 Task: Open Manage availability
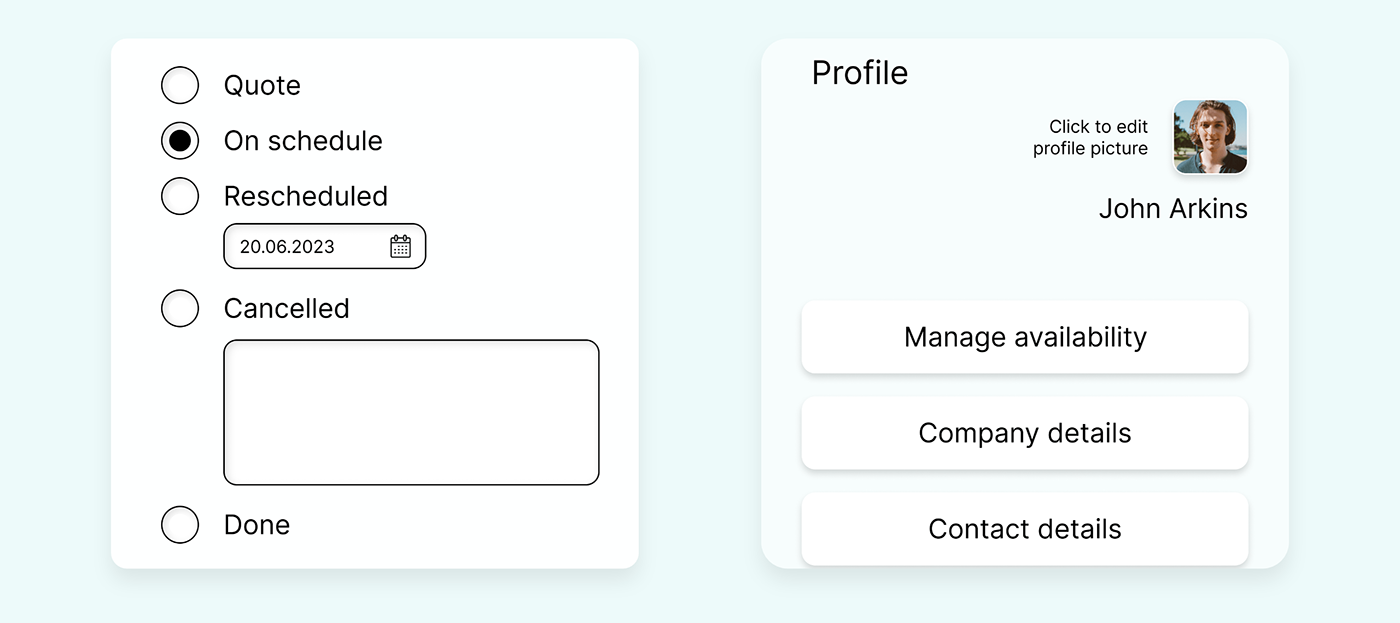1025,337
